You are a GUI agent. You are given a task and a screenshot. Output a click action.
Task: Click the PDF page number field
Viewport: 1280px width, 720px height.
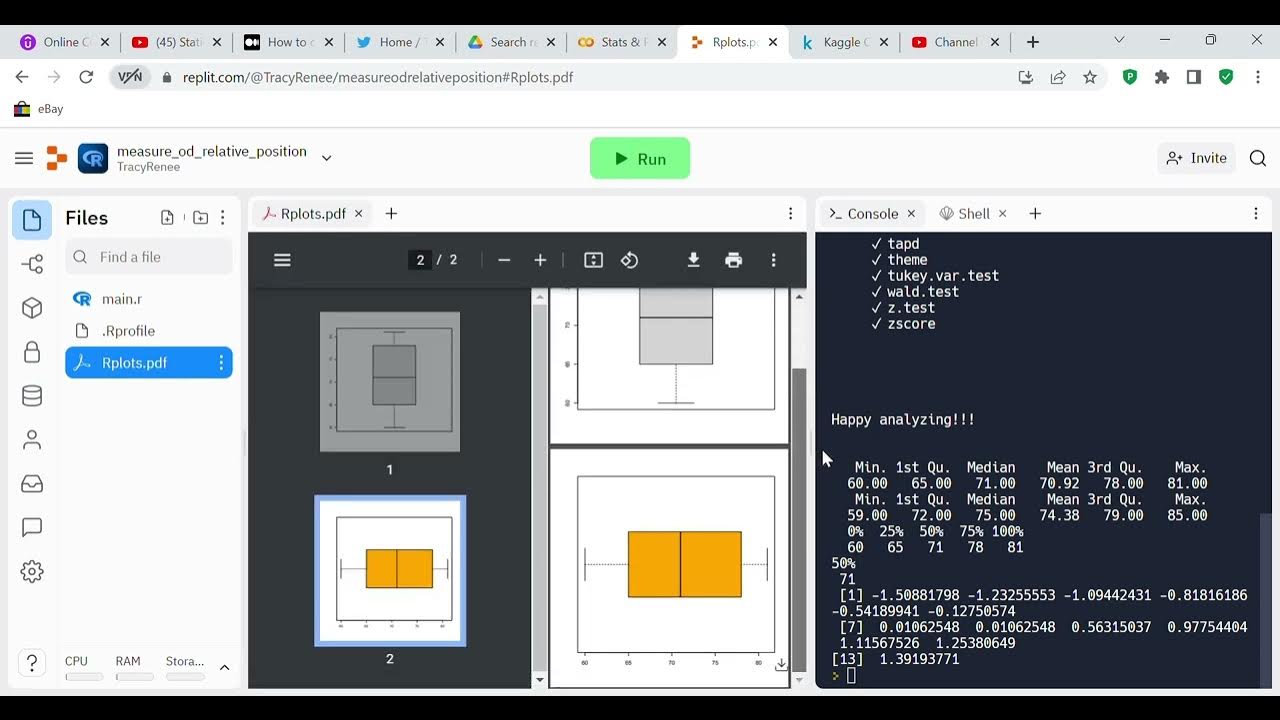[421, 260]
